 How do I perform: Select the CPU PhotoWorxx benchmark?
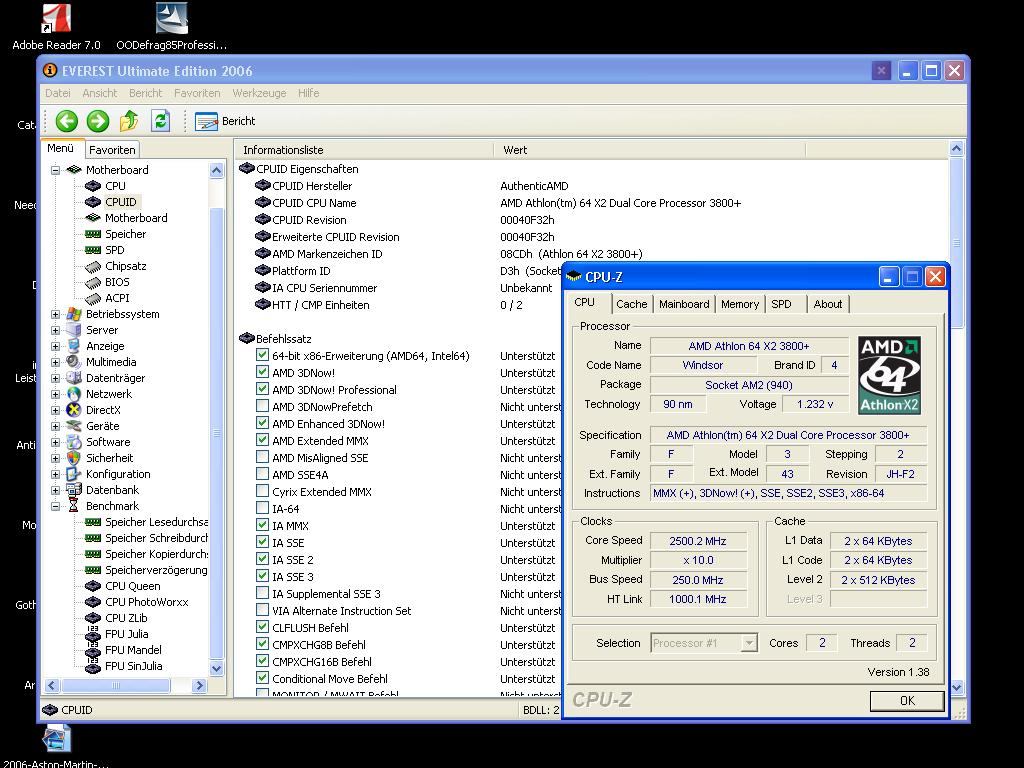146,601
